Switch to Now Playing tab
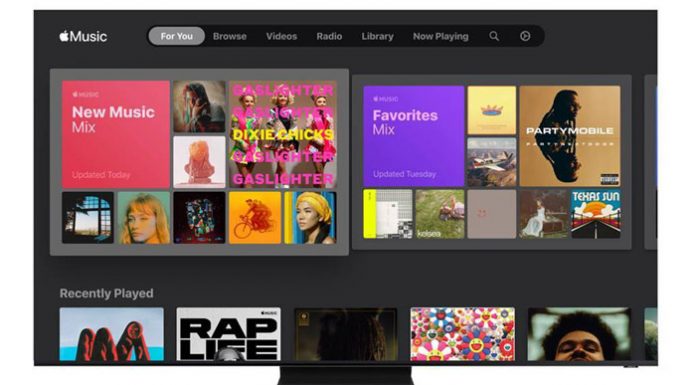Screen dimensions: 696x385 click(441, 36)
